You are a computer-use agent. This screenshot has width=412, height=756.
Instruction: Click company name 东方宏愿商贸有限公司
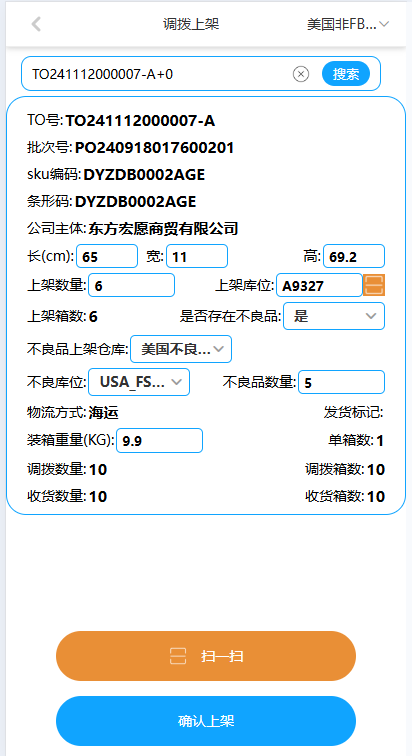(163, 229)
